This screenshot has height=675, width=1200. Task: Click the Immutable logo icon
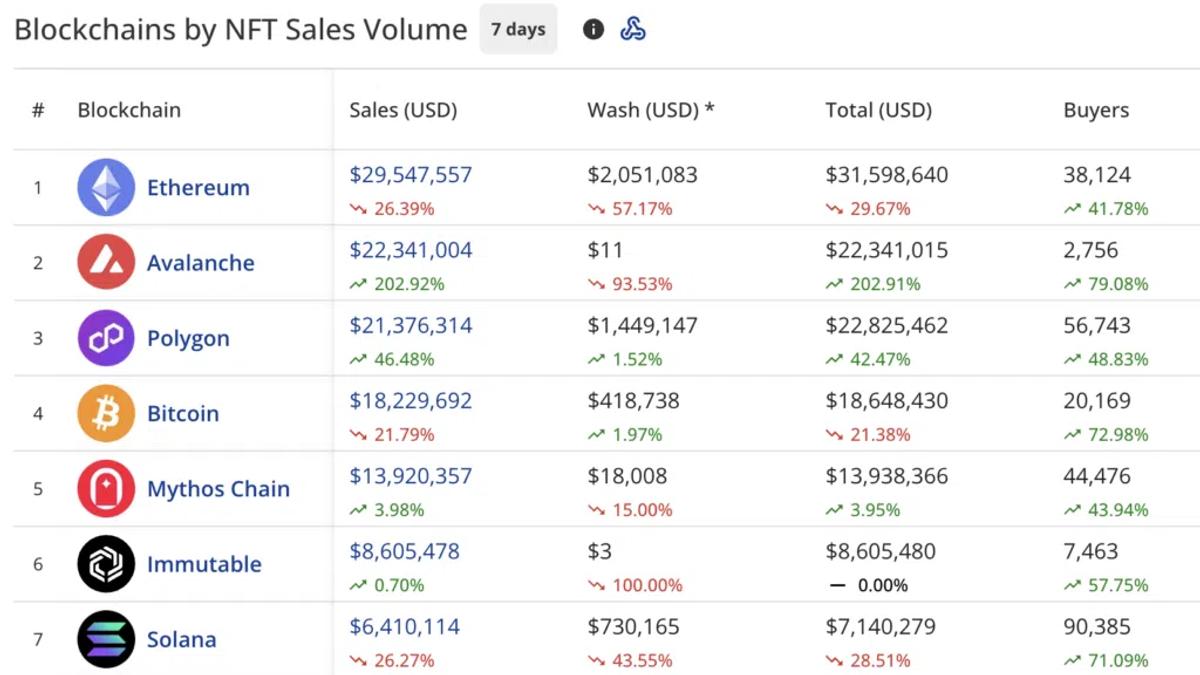[106, 564]
